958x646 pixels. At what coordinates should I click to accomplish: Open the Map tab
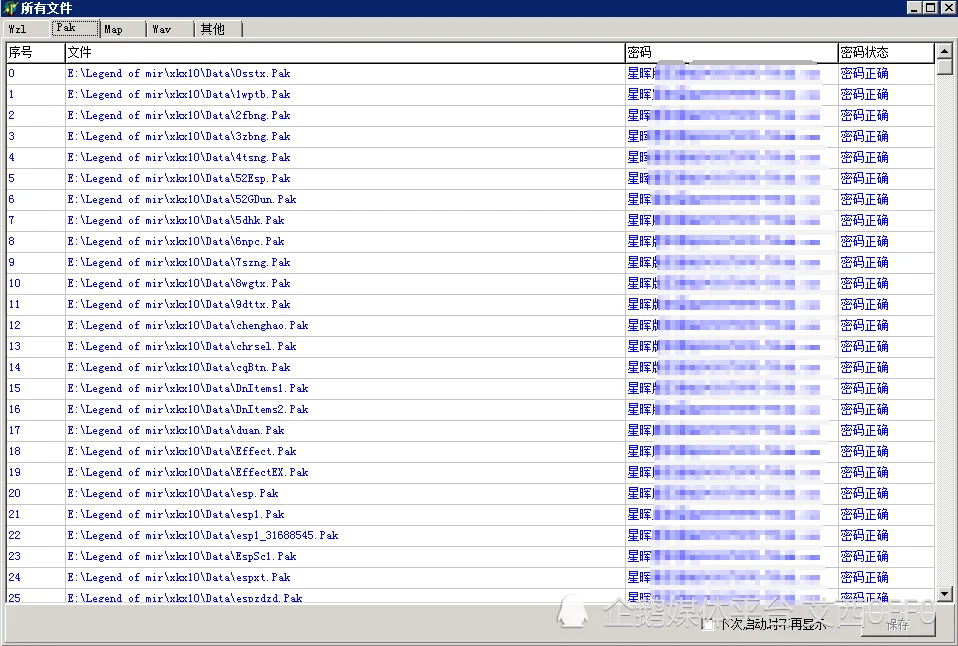point(122,29)
